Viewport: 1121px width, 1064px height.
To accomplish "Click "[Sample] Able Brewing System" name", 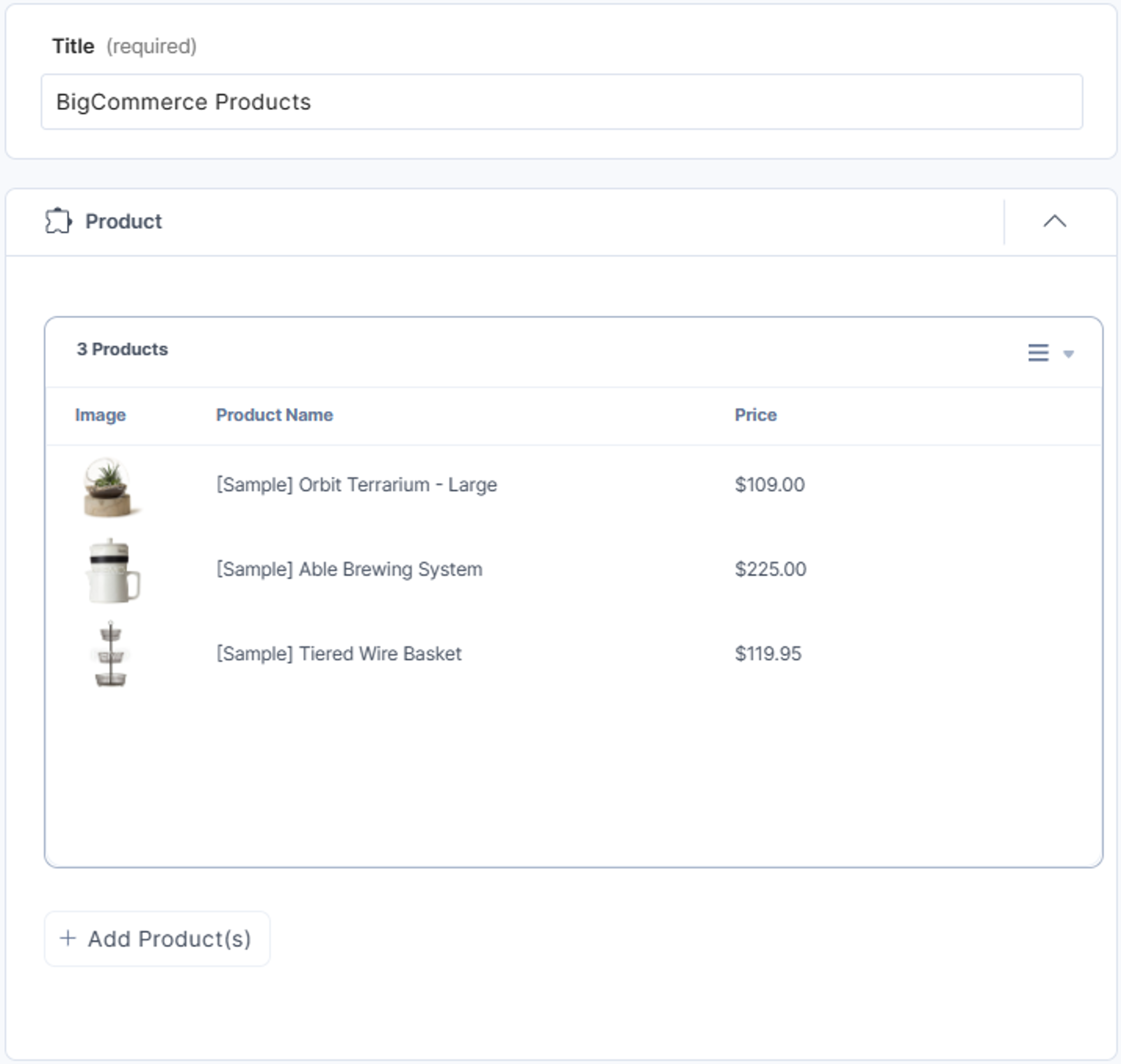I will click(349, 569).
